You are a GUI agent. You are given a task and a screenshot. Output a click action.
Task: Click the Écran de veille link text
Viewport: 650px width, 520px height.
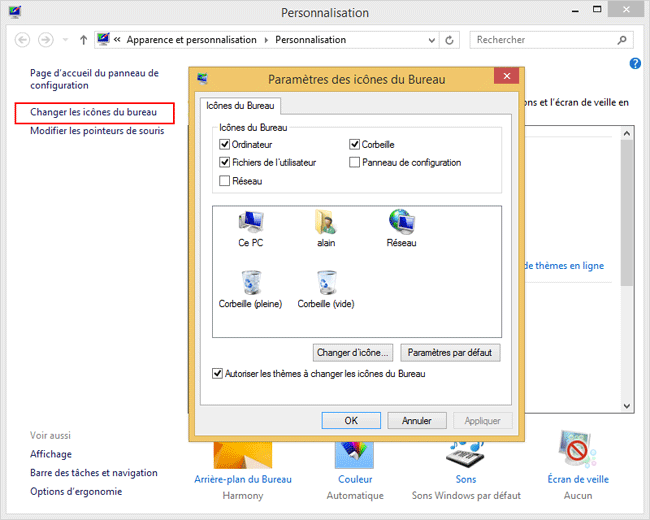(x=578, y=479)
